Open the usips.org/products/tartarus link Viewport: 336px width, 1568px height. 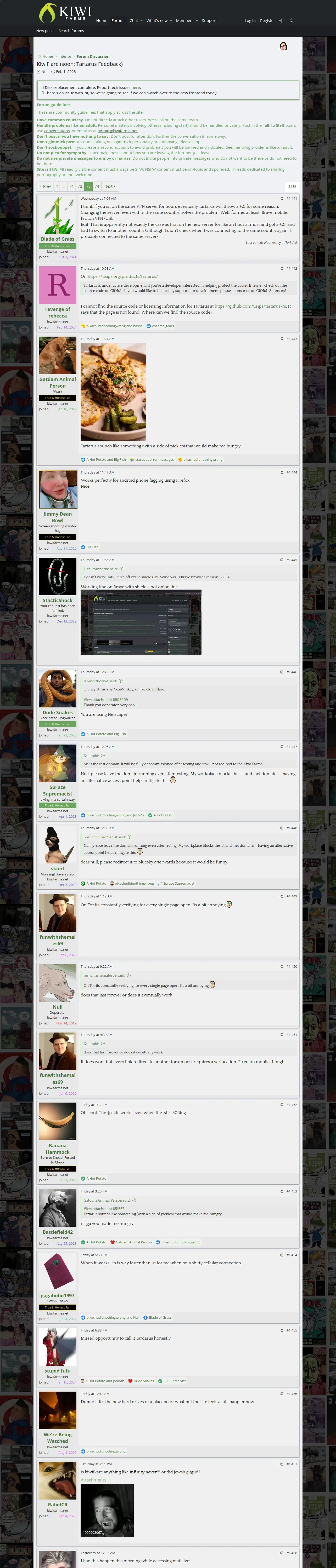coord(122,276)
